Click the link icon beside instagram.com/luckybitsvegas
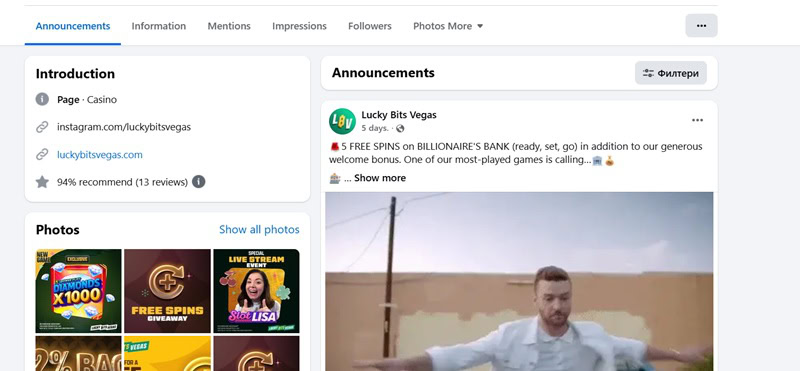 [x=42, y=127]
